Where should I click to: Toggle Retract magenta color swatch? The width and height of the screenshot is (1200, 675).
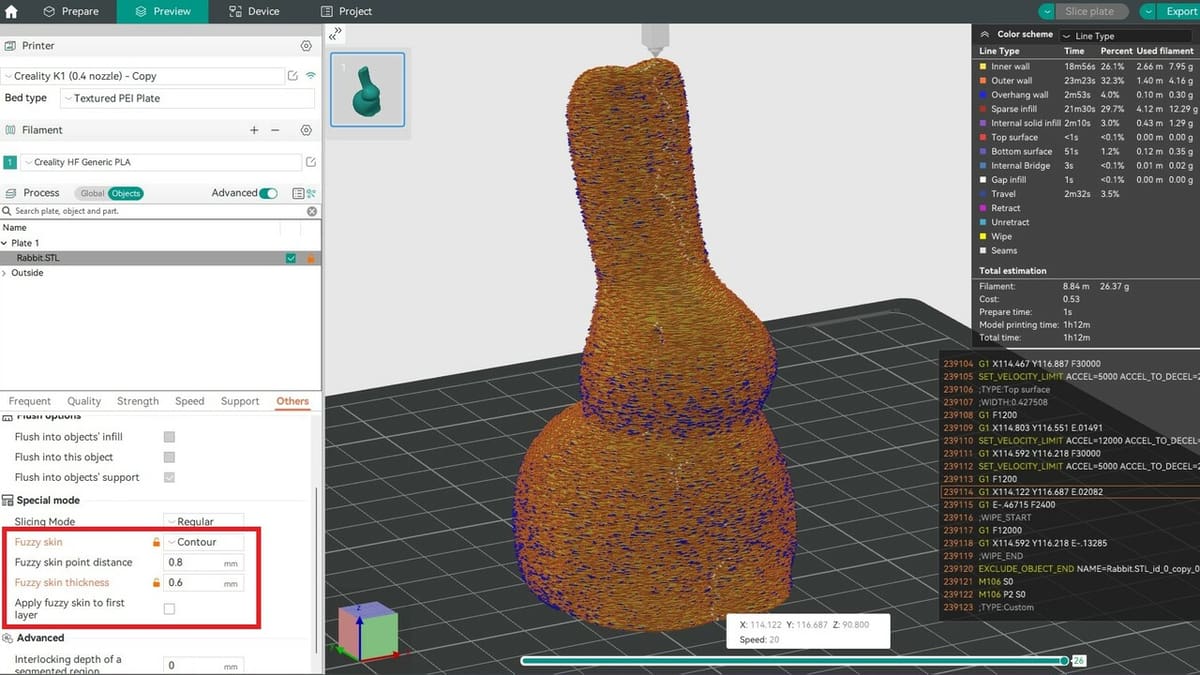[x=983, y=208]
